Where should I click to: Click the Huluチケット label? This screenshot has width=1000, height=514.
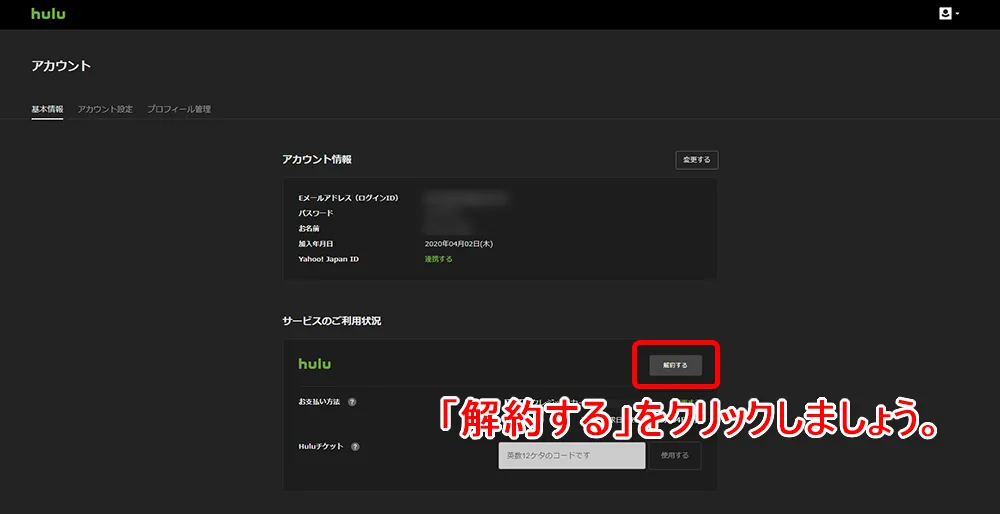[x=321, y=446]
